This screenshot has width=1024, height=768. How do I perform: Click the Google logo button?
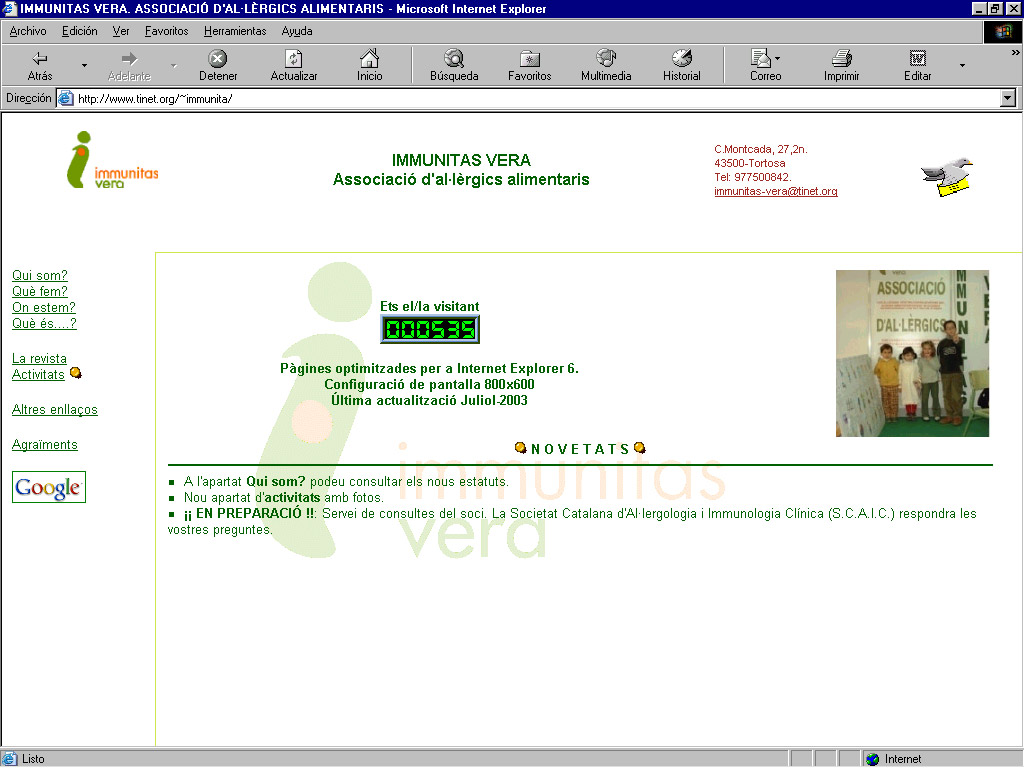[x=49, y=487]
